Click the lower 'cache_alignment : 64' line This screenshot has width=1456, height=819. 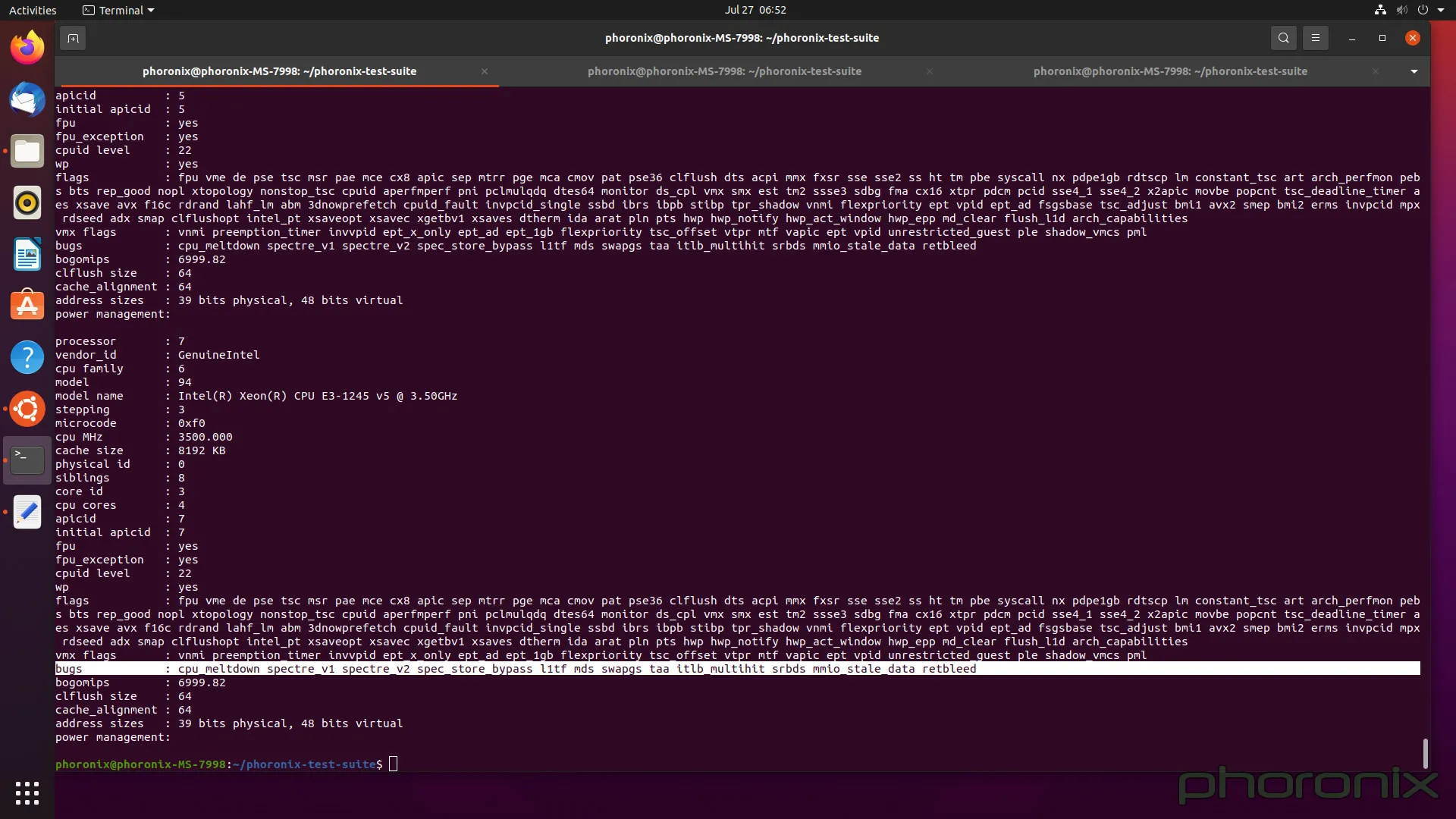pyautogui.click(x=124, y=710)
